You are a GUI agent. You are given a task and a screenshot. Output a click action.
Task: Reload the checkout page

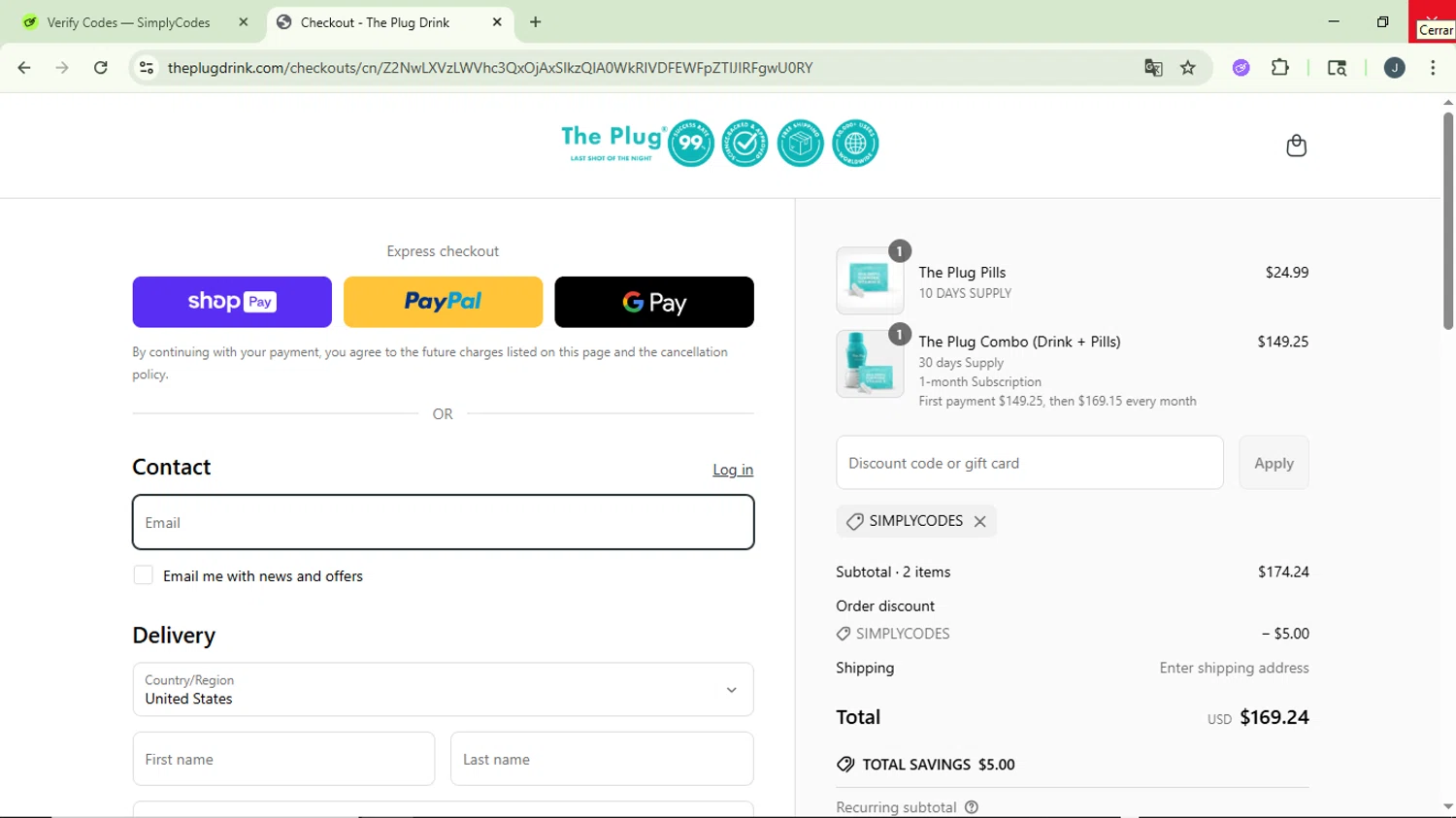pyautogui.click(x=101, y=68)
